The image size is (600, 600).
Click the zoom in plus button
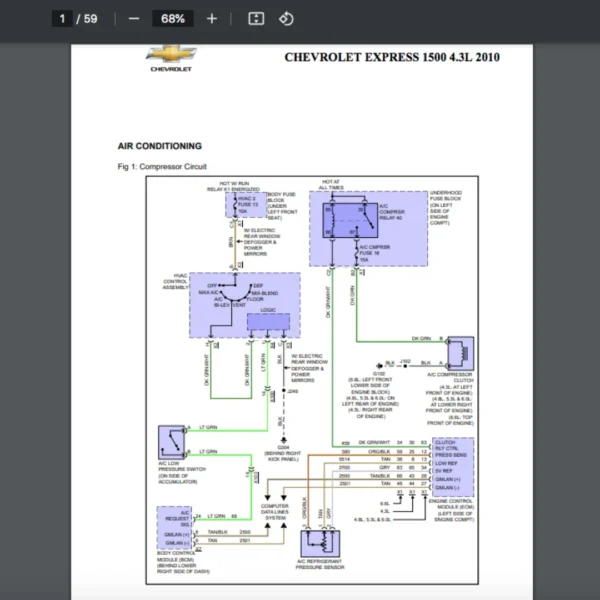coord(211,18)
